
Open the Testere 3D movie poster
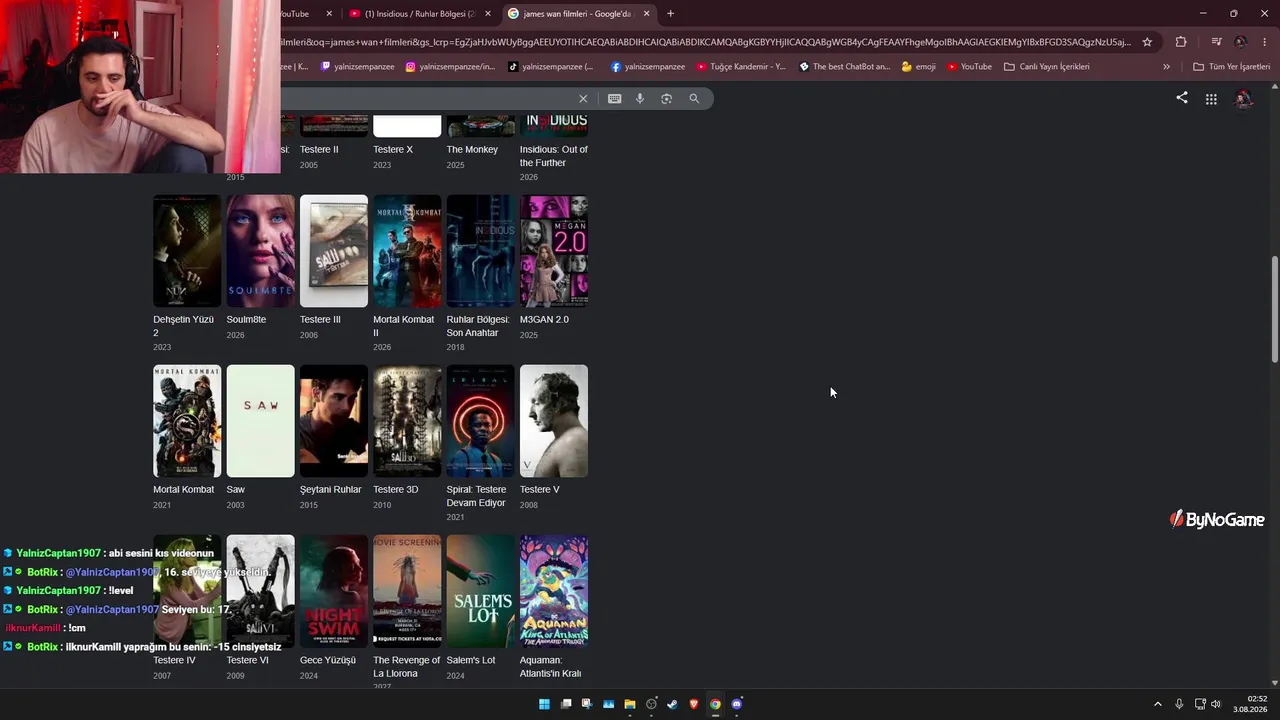[x=407, y=421]
